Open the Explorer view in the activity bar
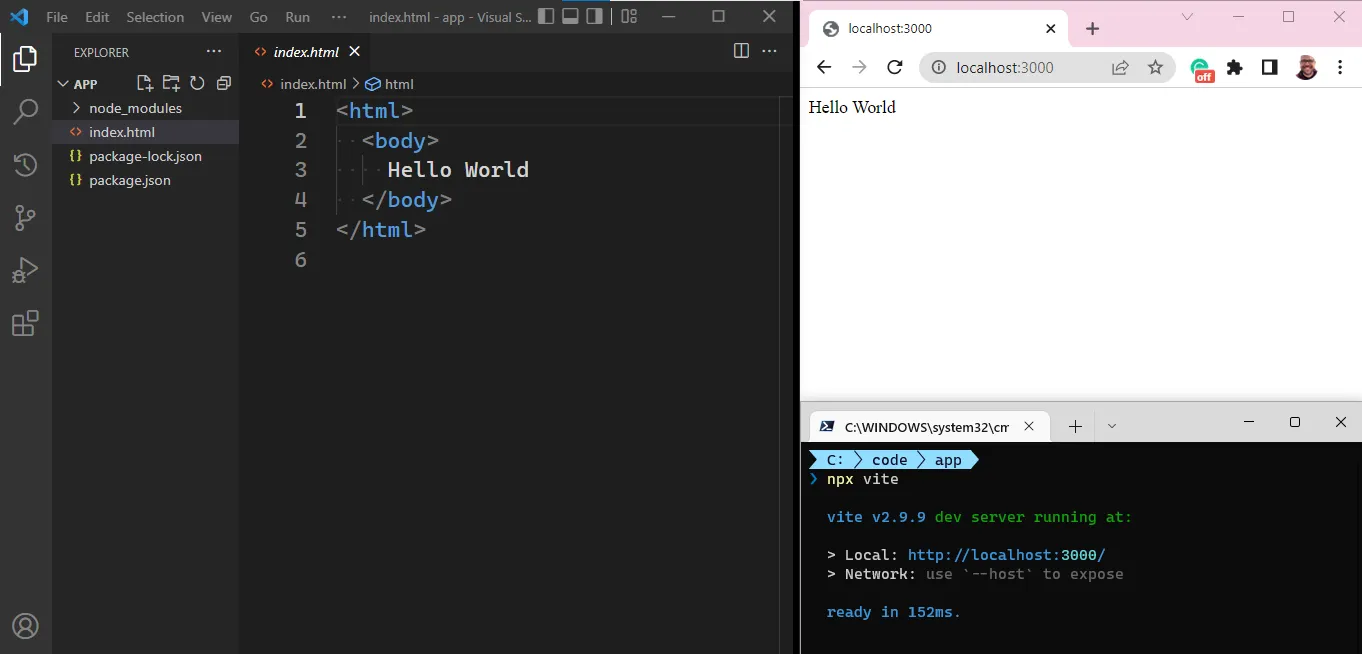The image size is (1362, 654). click(x=25, y=59)
